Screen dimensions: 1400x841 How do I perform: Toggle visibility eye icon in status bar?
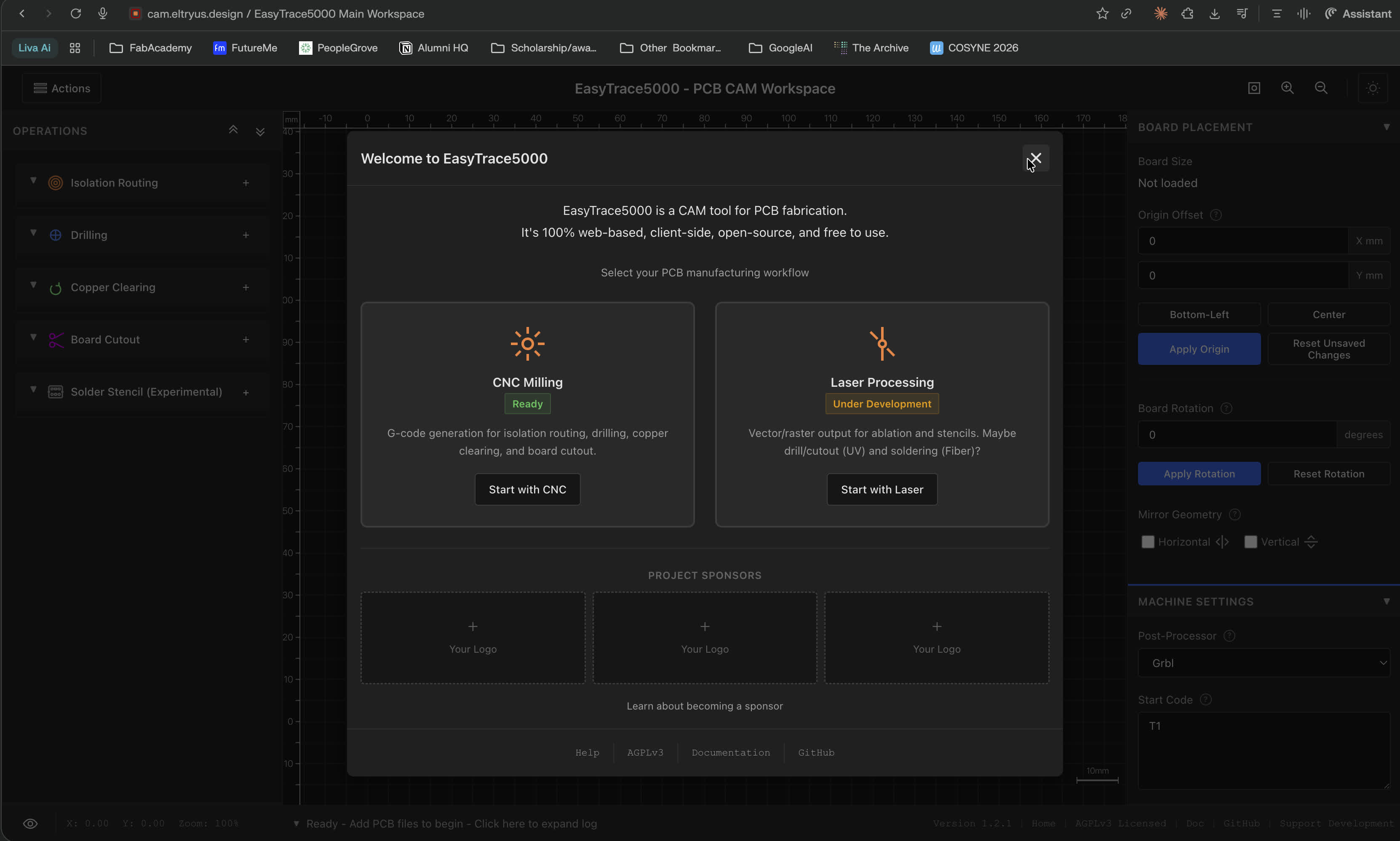[x=31, y=823]
